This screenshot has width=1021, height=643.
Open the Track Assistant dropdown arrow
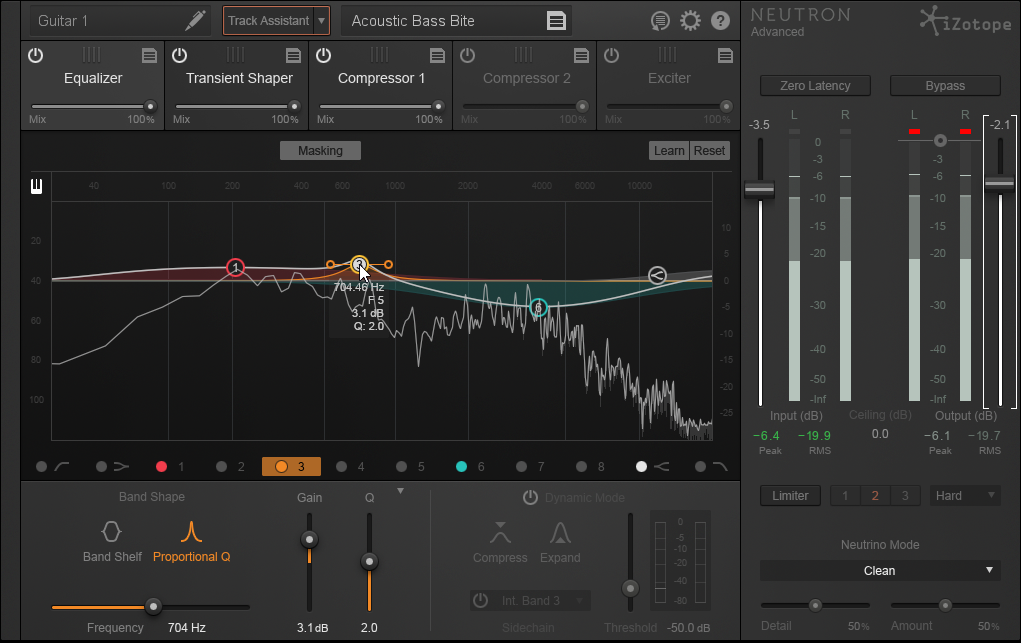pos(322,21)
